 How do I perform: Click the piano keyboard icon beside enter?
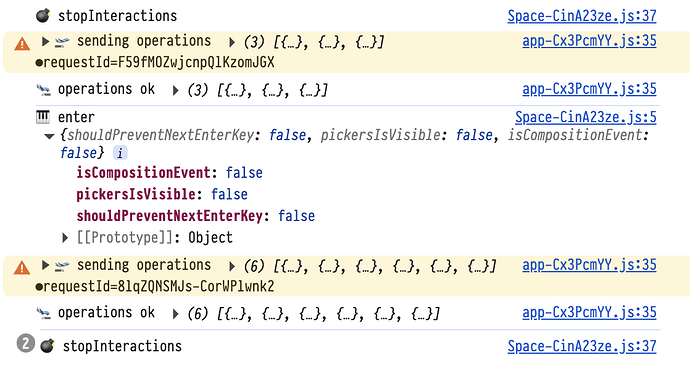click(43, 117)
